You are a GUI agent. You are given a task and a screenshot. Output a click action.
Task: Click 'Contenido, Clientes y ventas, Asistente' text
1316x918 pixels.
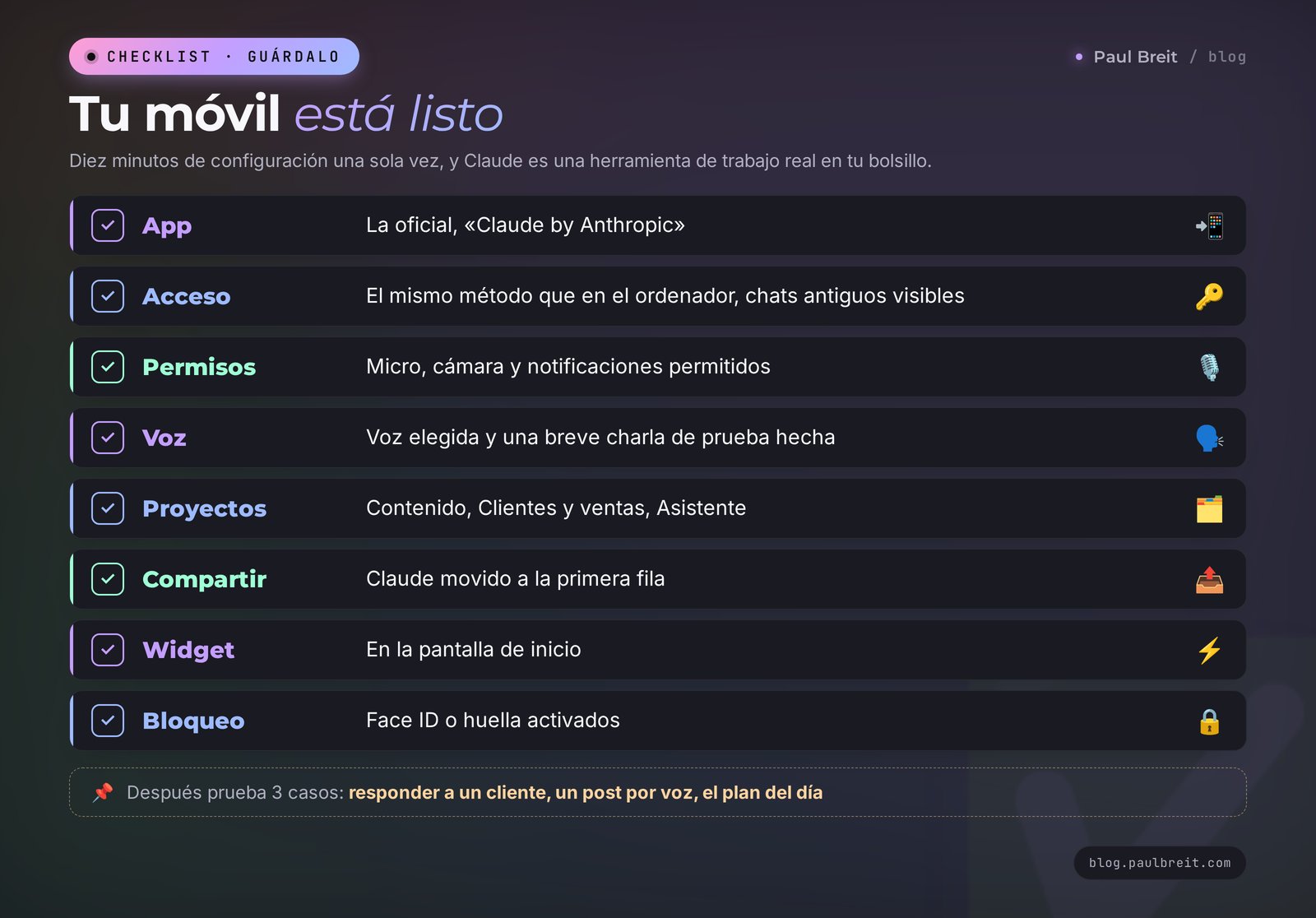pos(556,508)
